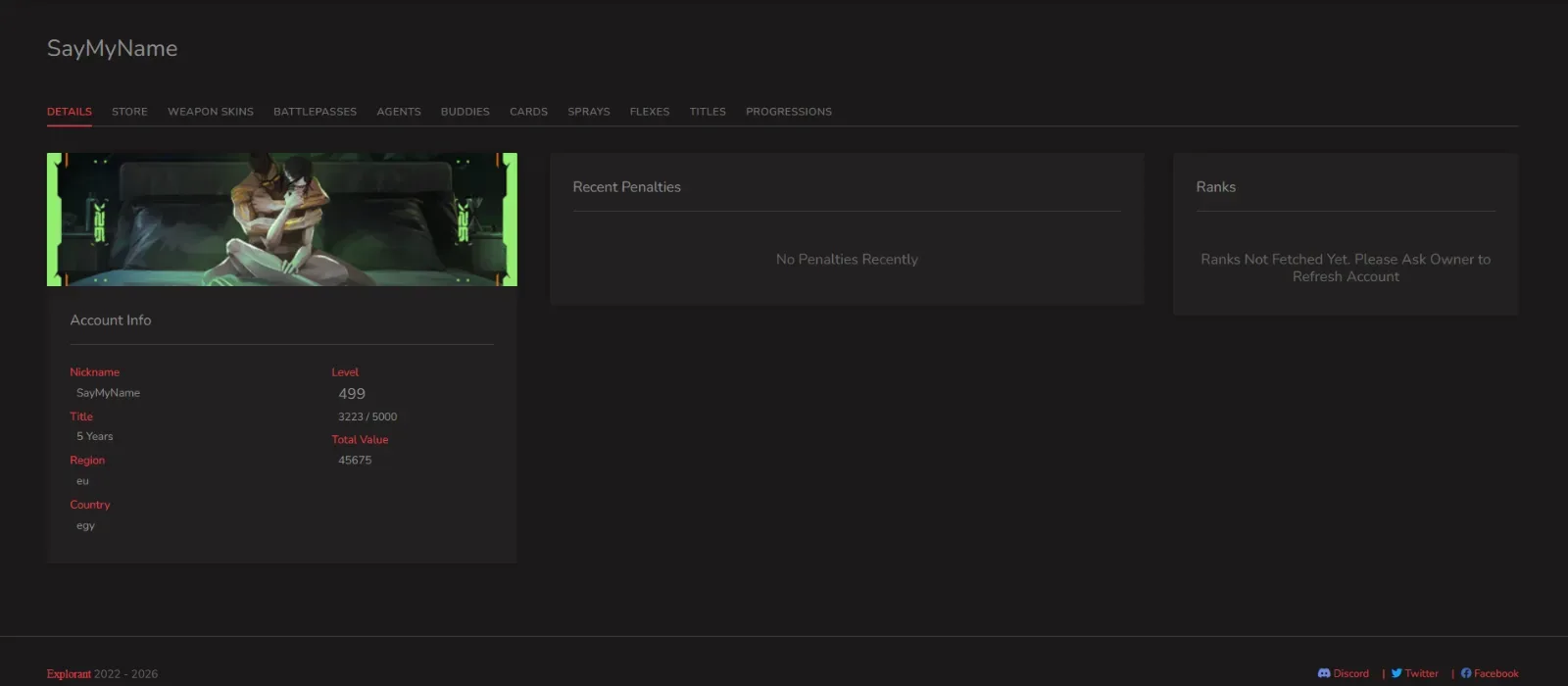This screenshot has width=1568, height=686.
Task: Go to the Battlepasses tab
Action: click(x=315, y=112)
